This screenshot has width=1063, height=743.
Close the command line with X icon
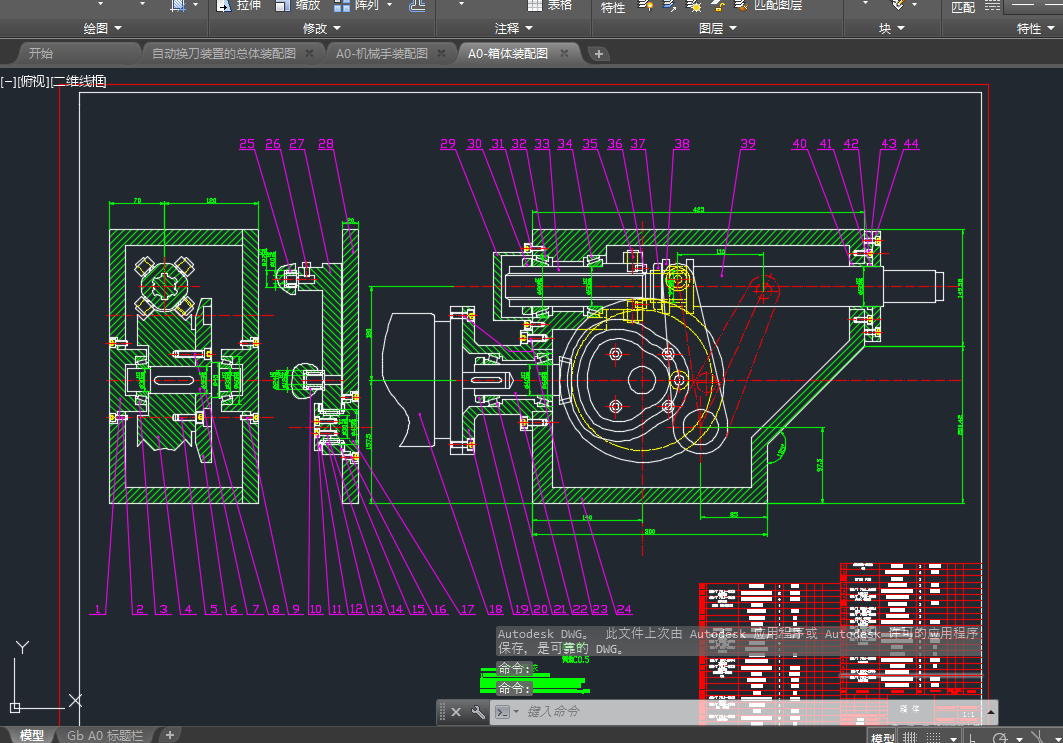(x=456, y=712)
